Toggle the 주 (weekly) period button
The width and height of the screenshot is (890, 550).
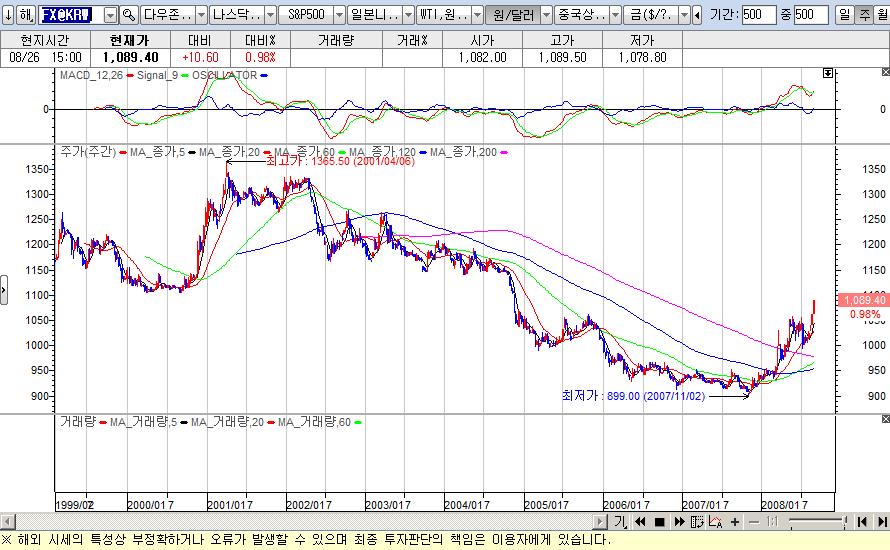tap(862, 15)
